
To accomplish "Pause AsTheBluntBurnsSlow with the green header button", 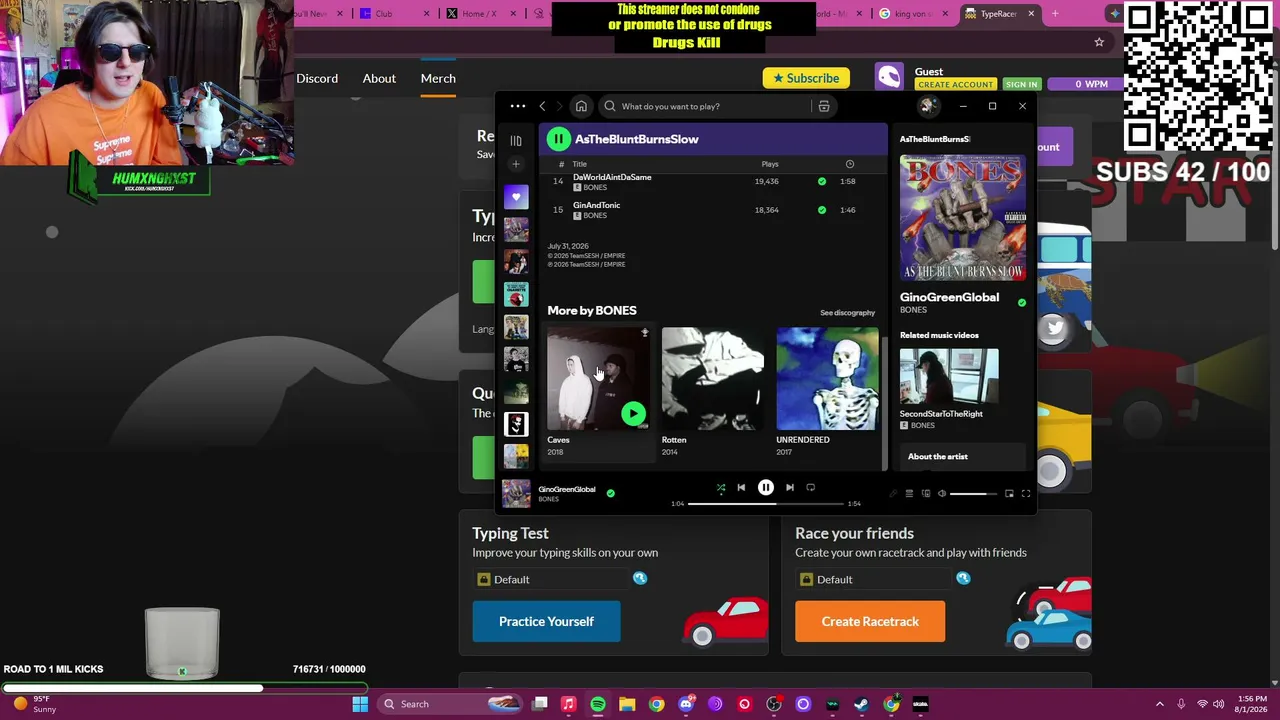I will (559, 139).
